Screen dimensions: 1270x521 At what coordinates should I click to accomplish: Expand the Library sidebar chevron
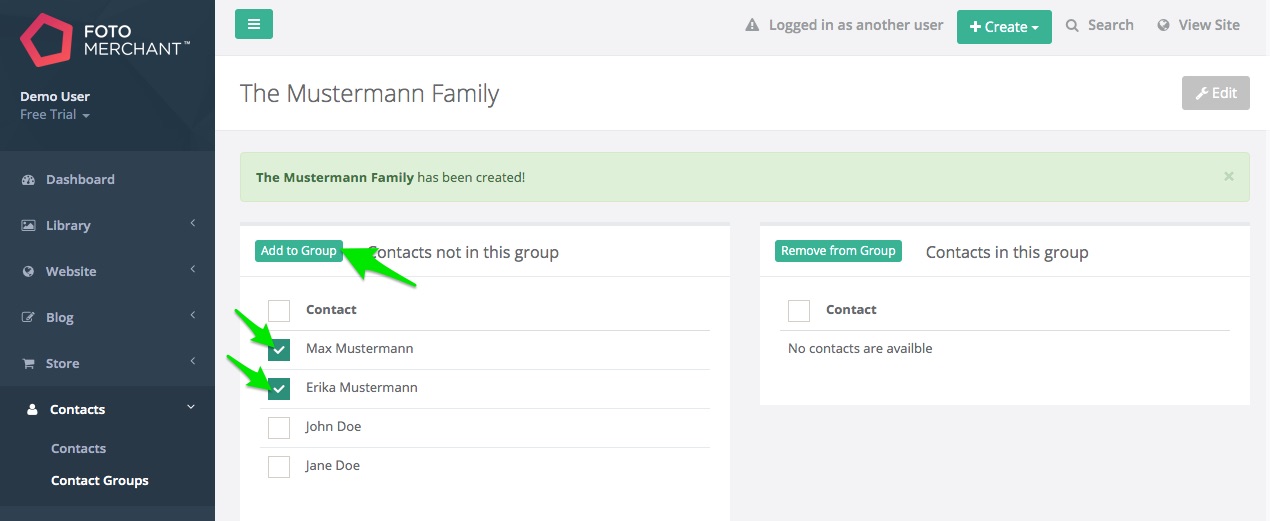192,223
